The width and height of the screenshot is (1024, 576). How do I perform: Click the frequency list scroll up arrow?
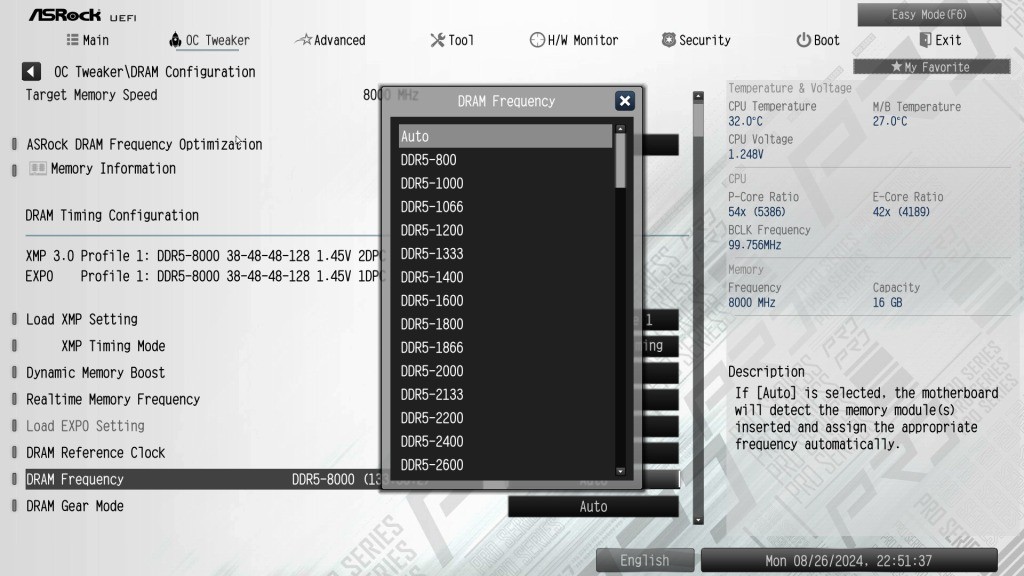point(620,129)
